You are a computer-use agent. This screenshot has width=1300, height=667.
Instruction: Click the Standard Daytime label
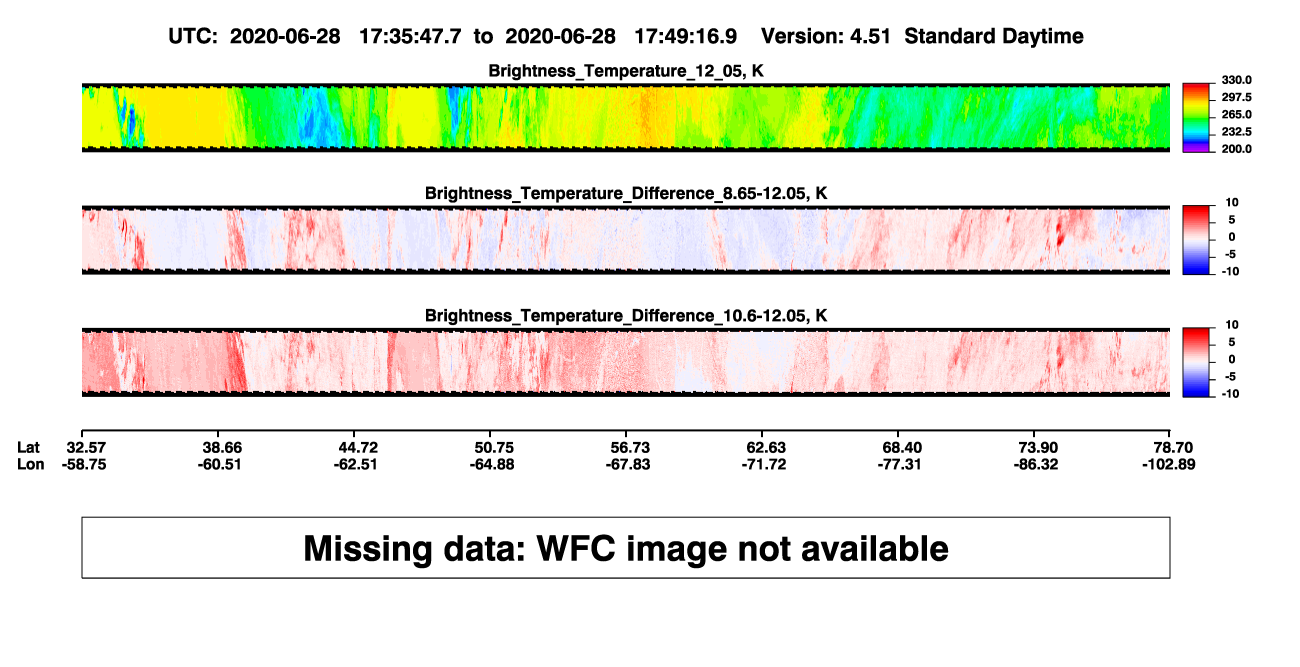[993, 37]
